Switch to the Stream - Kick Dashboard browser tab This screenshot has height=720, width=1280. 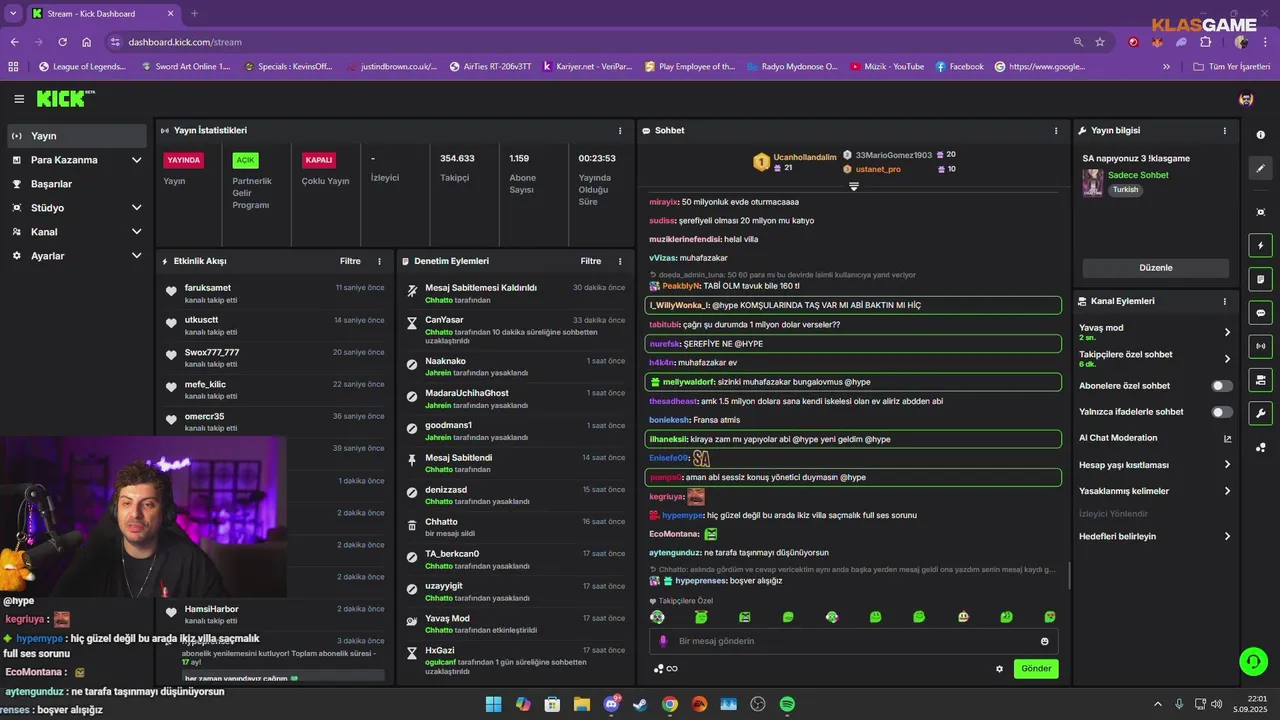pos(102,14)
